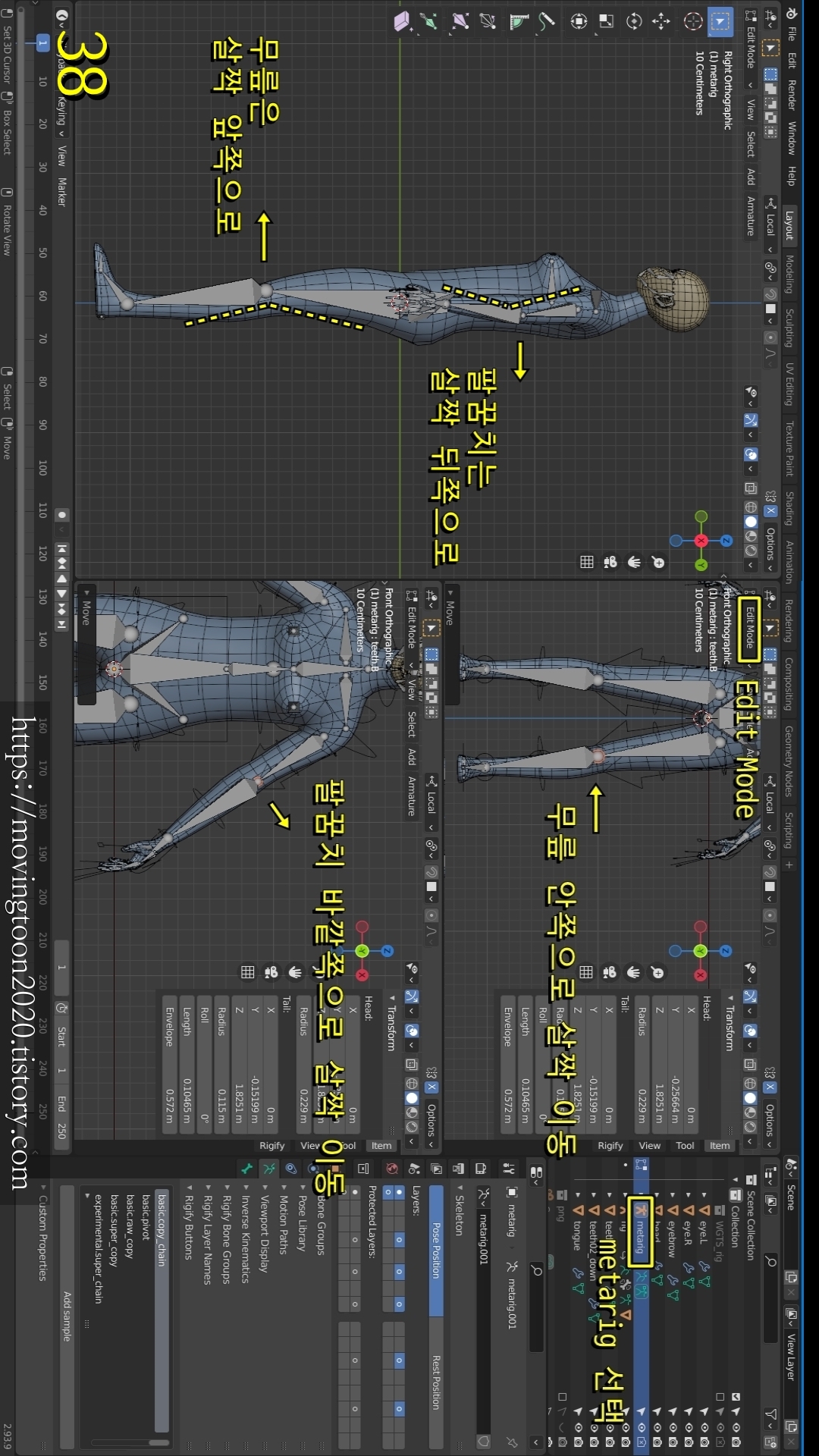Enable Rest Position in Skeleton panel
Image resolution: width=819 pixels, height=1456 pixels.
click(436, 1382)
